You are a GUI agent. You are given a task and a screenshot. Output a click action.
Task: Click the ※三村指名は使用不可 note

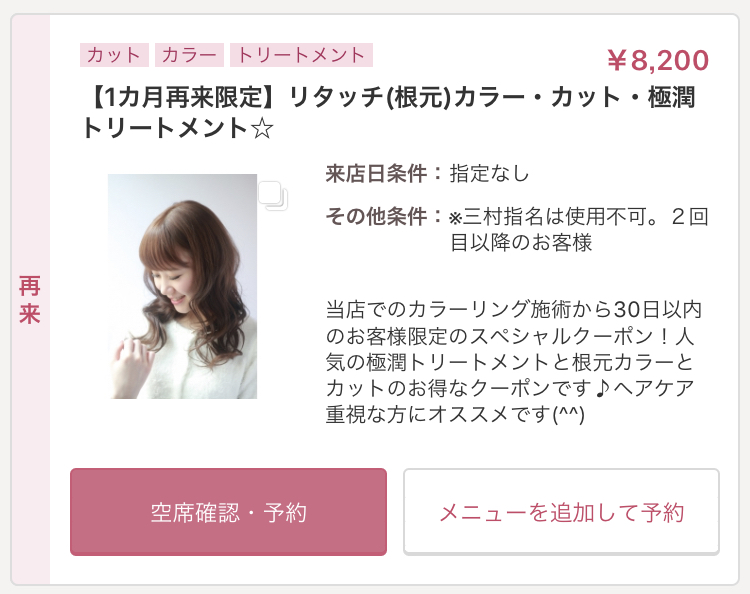[554, 217]
